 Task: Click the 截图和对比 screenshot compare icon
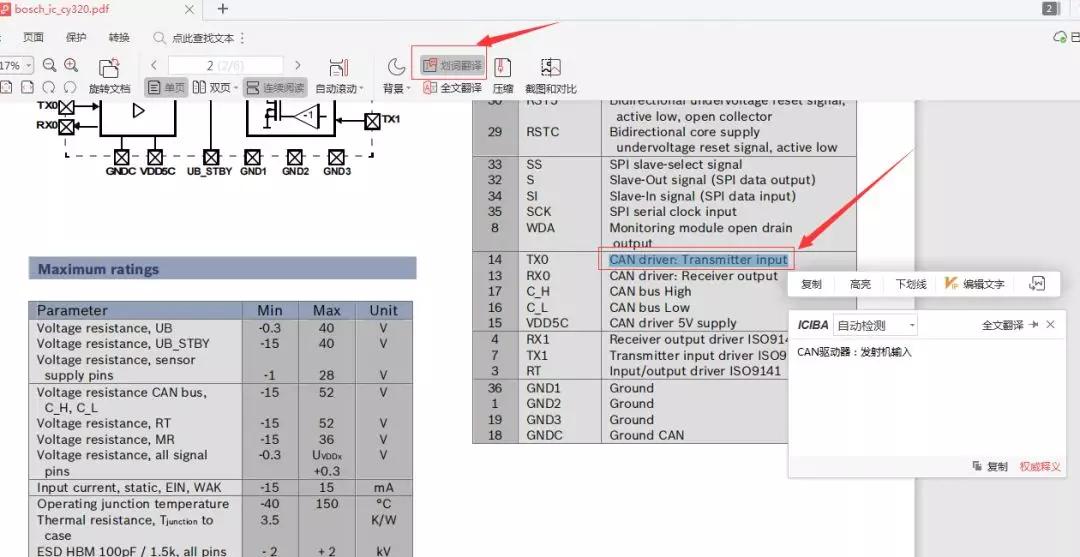(550, 67)
